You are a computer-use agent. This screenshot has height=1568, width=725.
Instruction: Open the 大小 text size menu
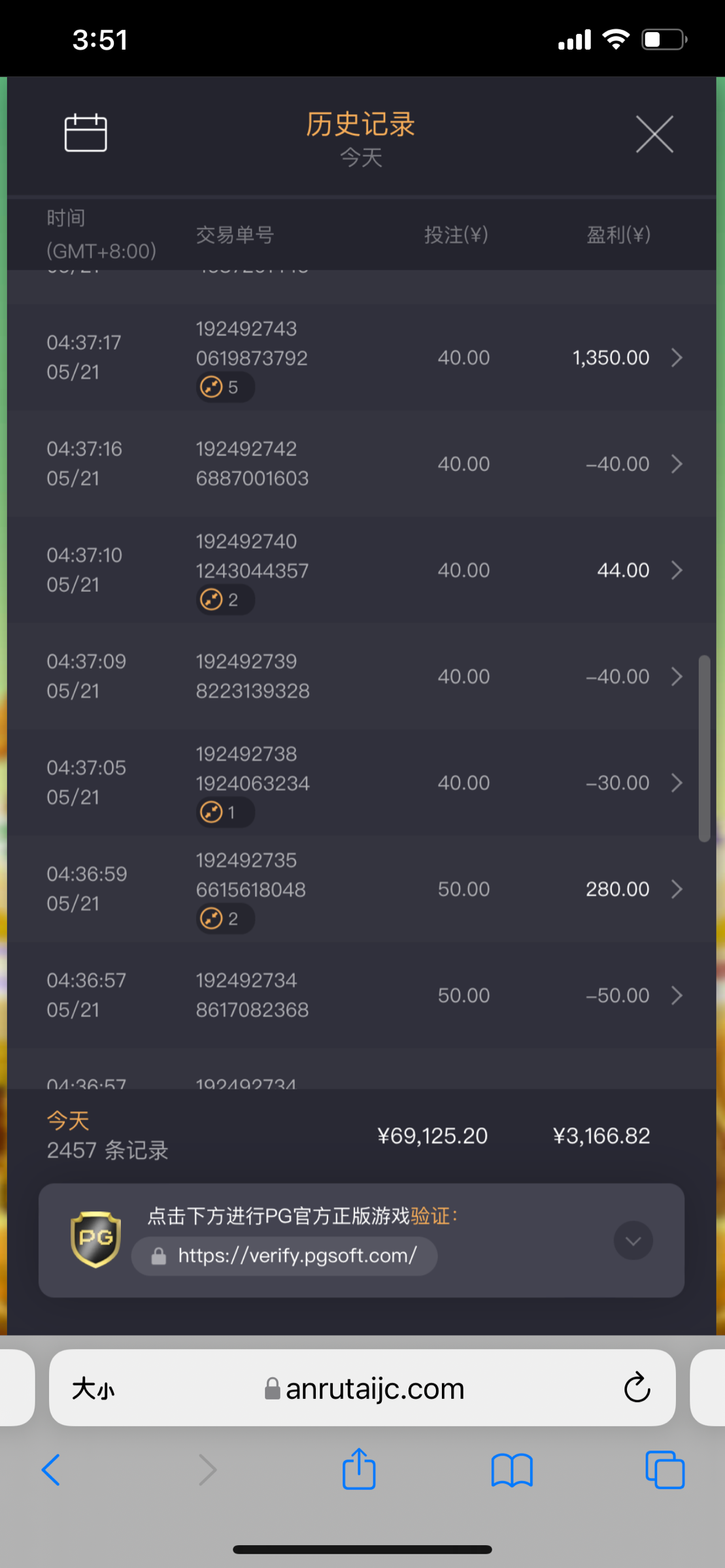pos(93,1389)
